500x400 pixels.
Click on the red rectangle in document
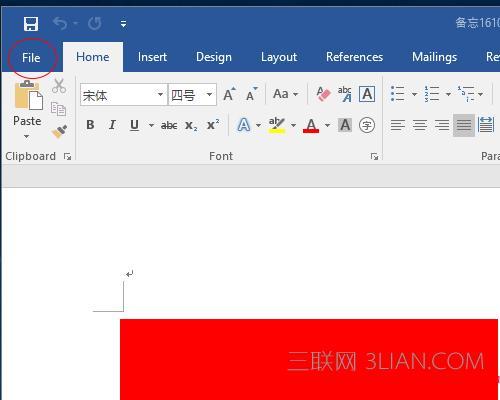click(x=309, y=359)
